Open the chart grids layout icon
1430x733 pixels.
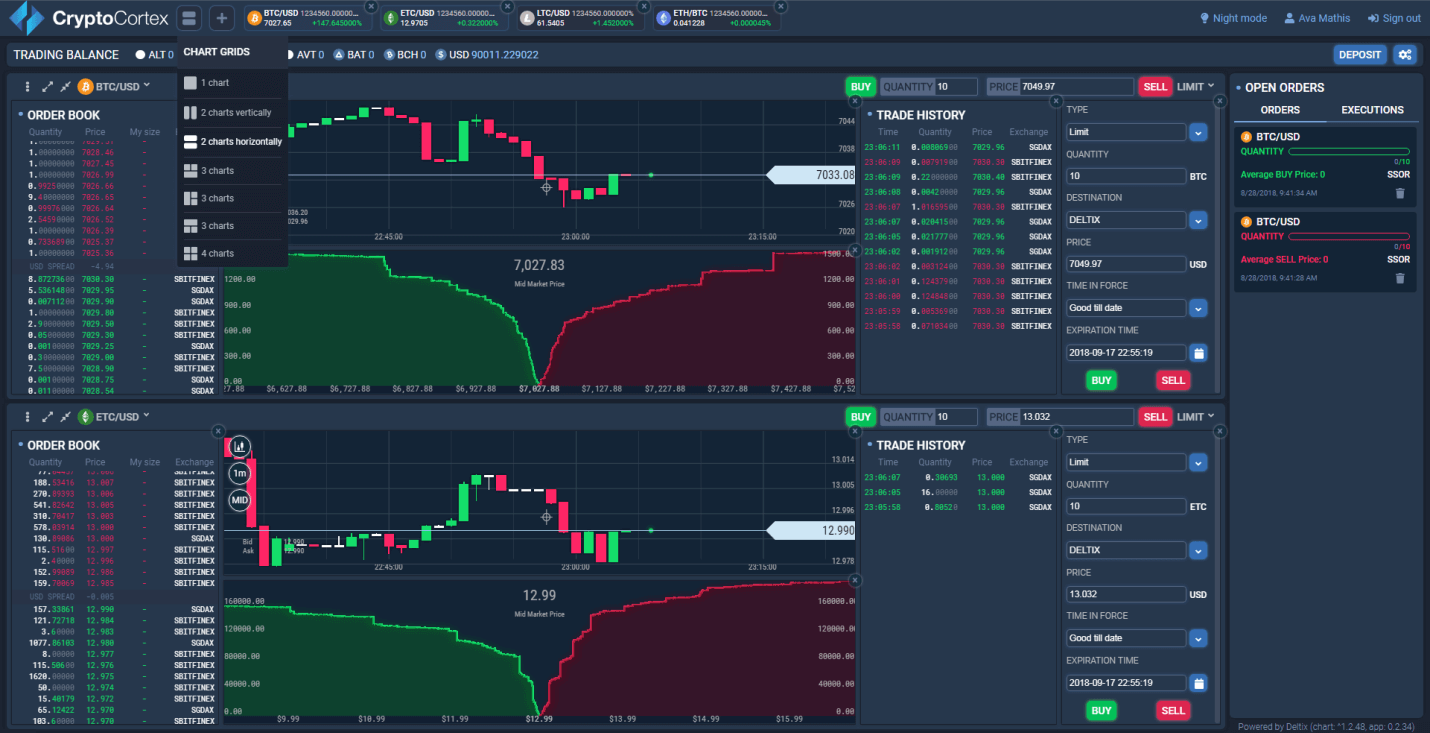(190, 18)
